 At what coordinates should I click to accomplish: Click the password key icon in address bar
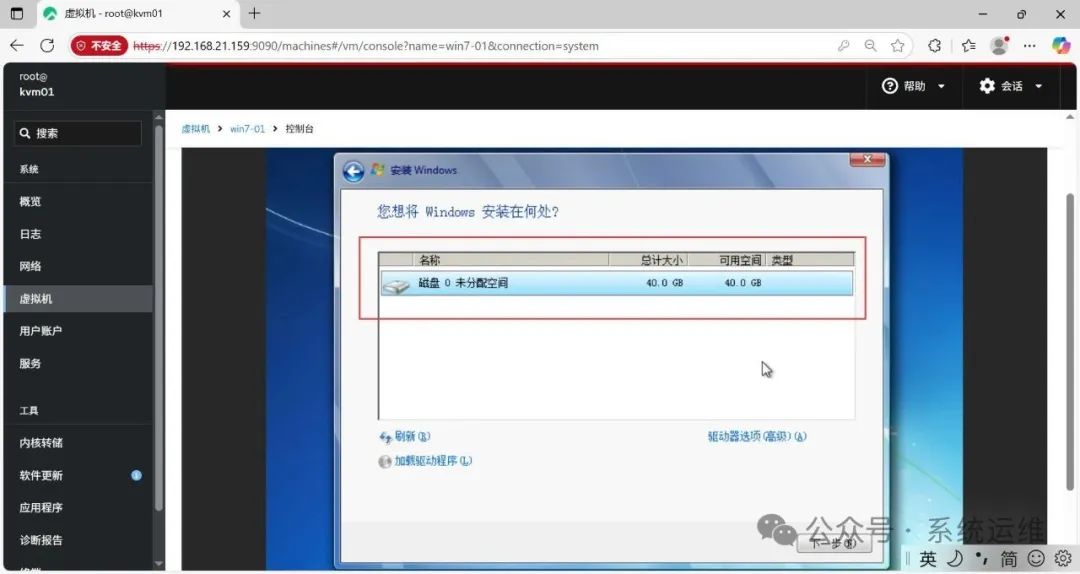click(843, 45)
